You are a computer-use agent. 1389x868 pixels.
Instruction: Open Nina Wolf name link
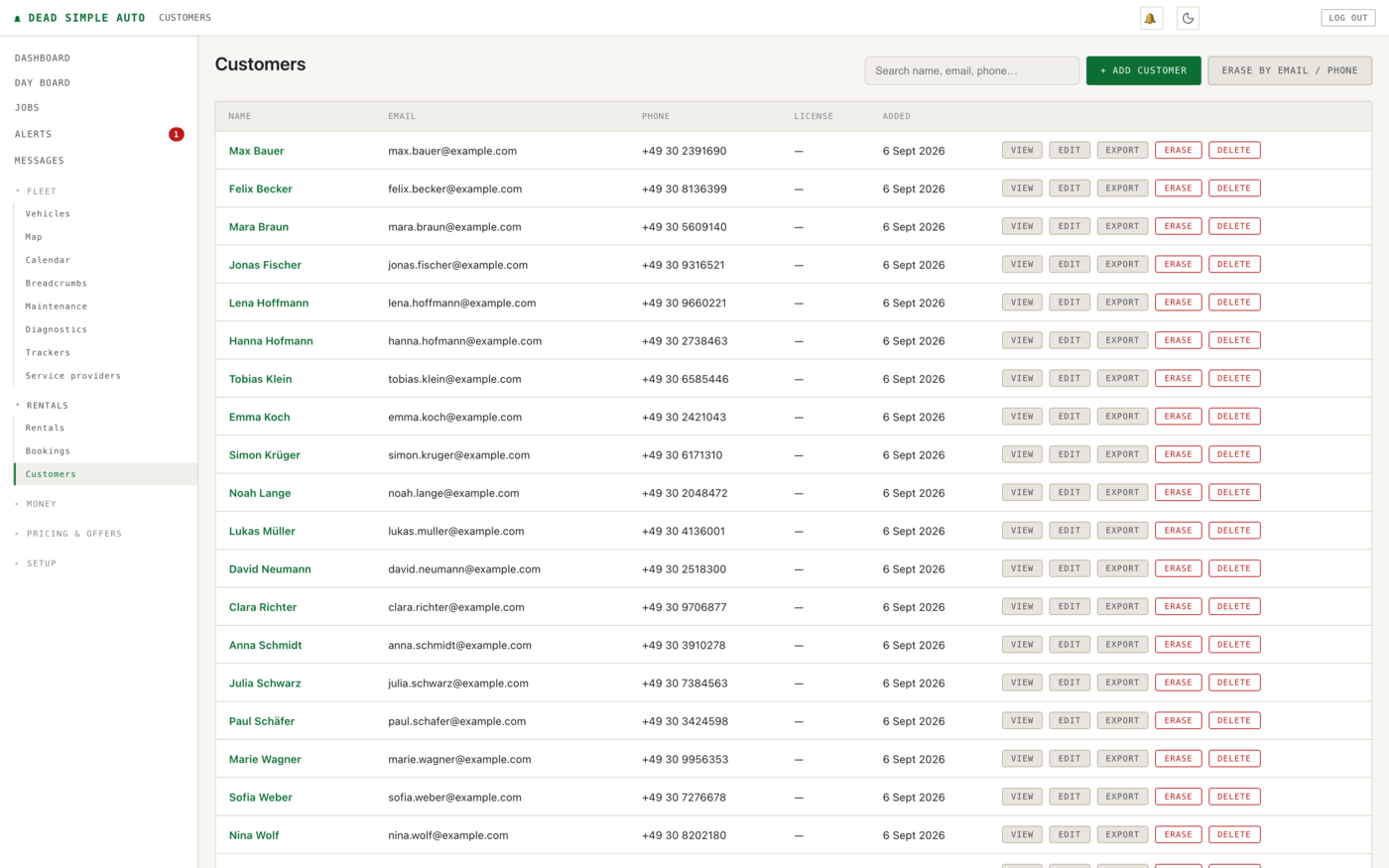click(254, 835)
